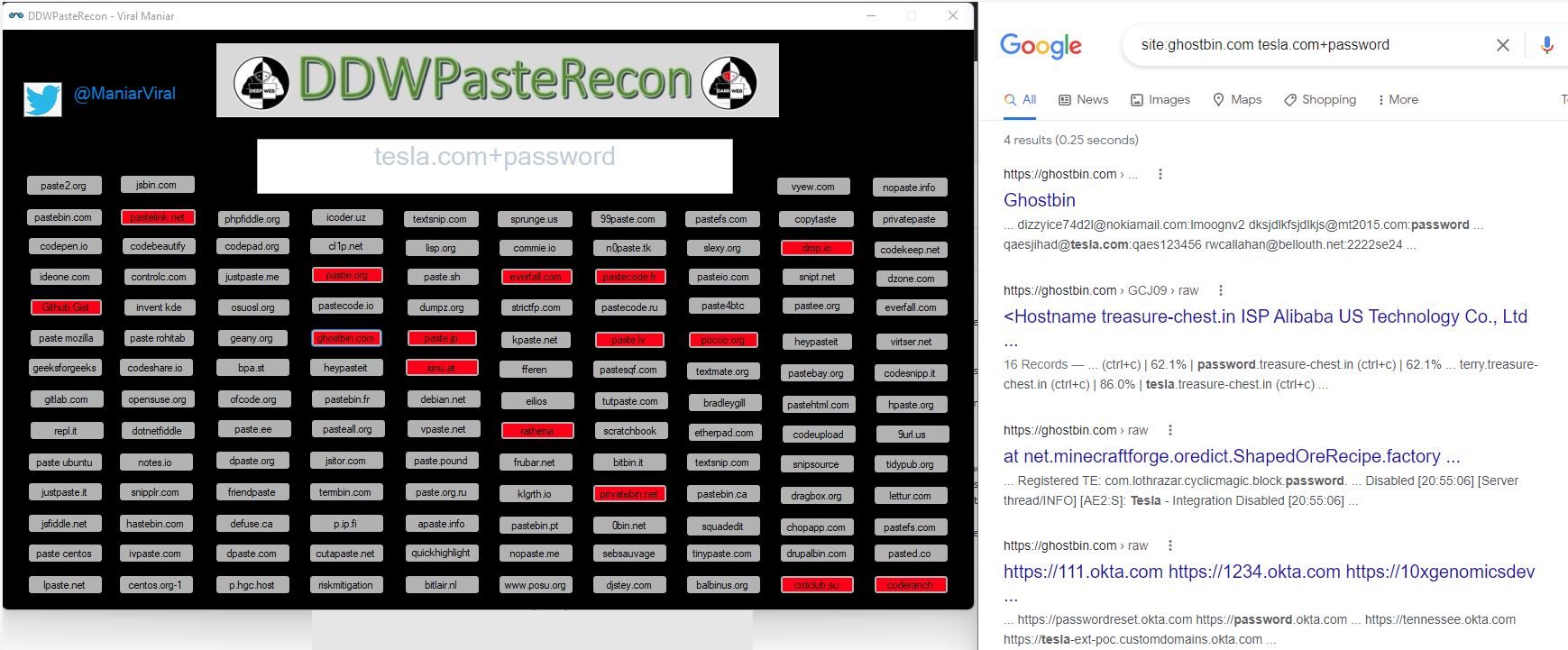
Task: Click the red Github Gist button
Action: [x=66, y=307]
